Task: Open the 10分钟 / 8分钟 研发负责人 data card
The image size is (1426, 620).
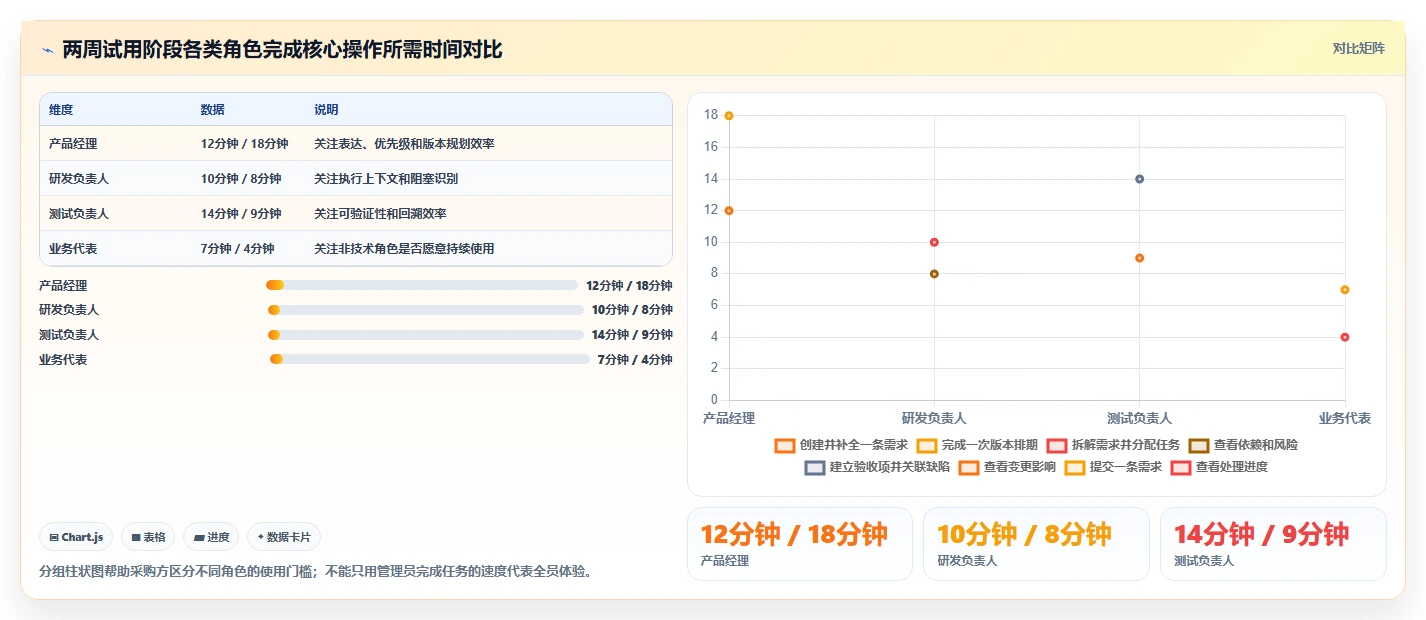Action: 1036,544
